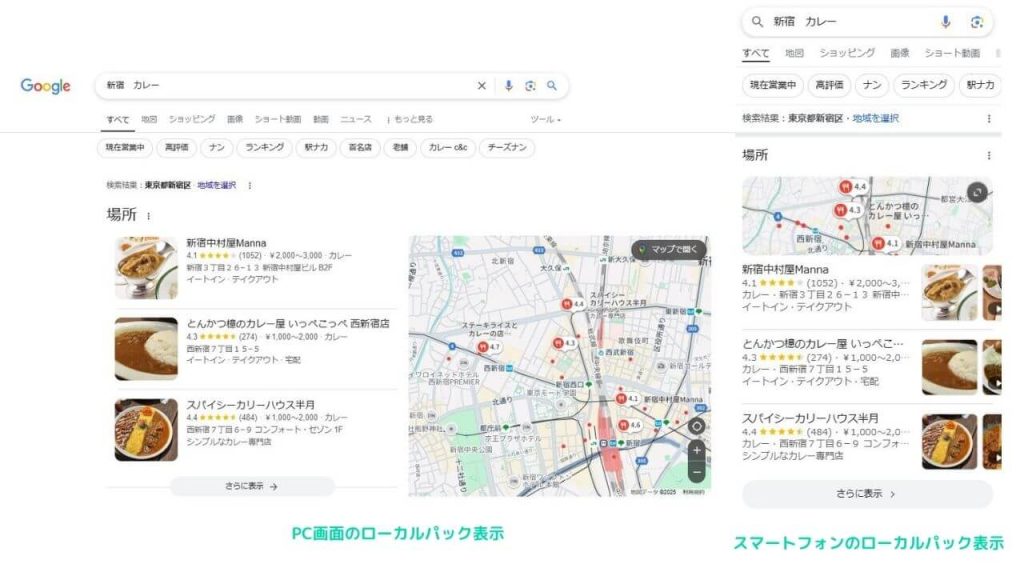The image size is (1024, 576).
Task: Click さらに表示 button on PC
Action: coord(252,487)
